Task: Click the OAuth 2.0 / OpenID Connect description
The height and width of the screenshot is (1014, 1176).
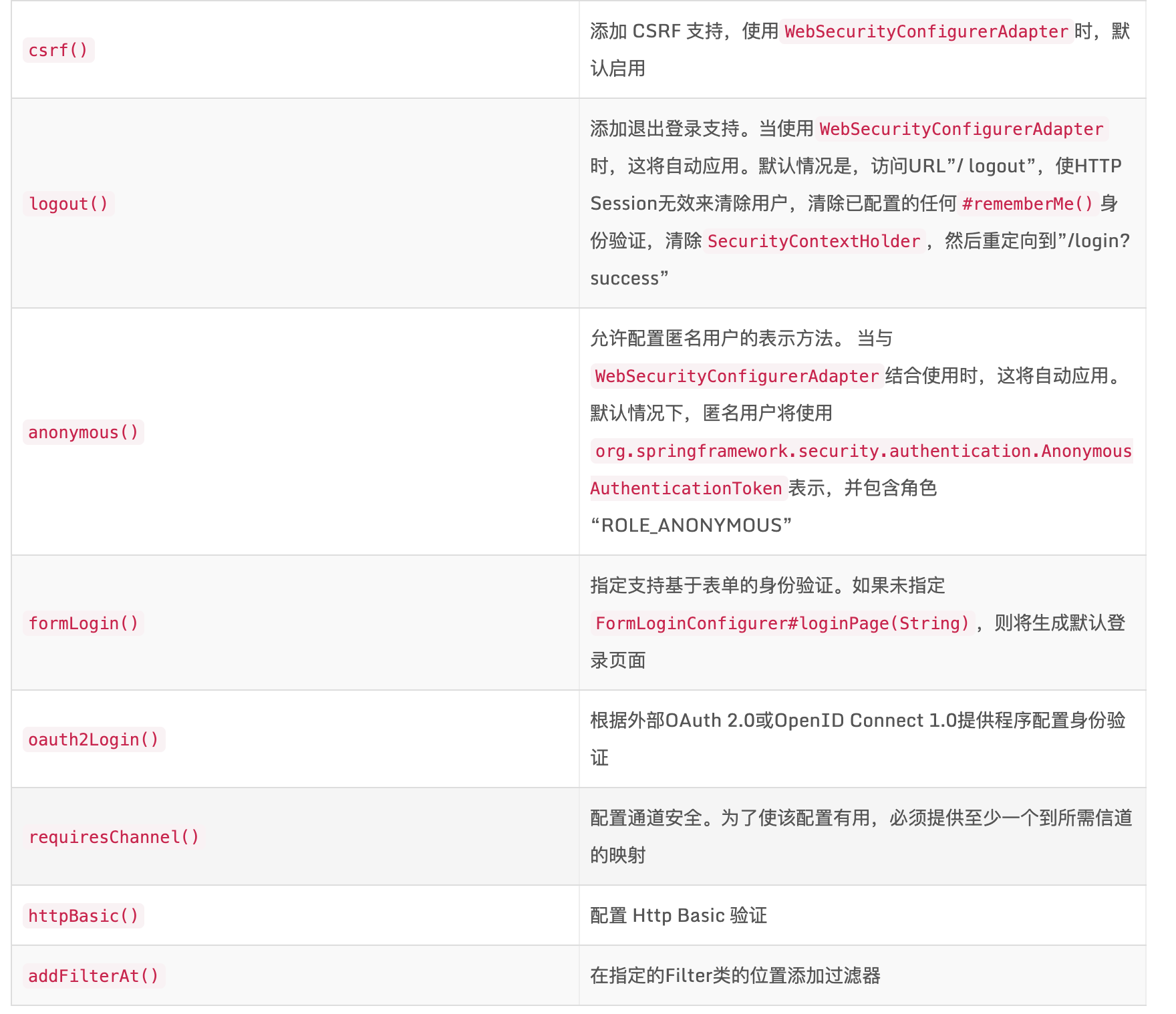Action: 858,739
